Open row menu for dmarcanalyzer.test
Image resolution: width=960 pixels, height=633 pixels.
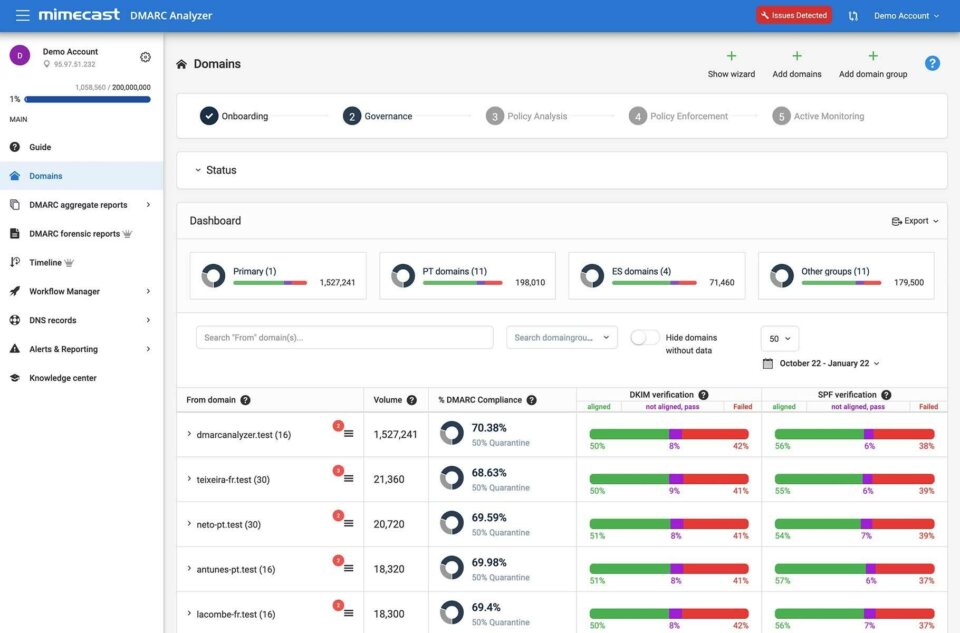(349, 434)
